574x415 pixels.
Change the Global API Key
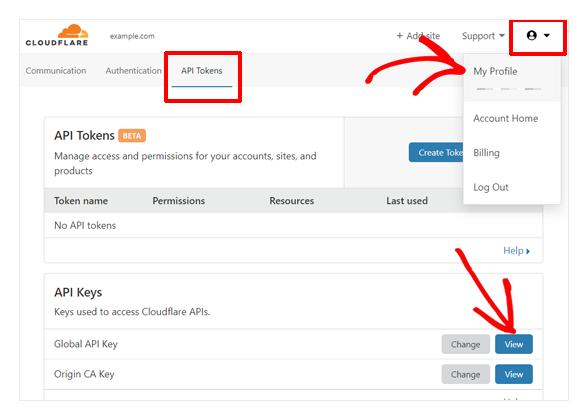point(465,344)
